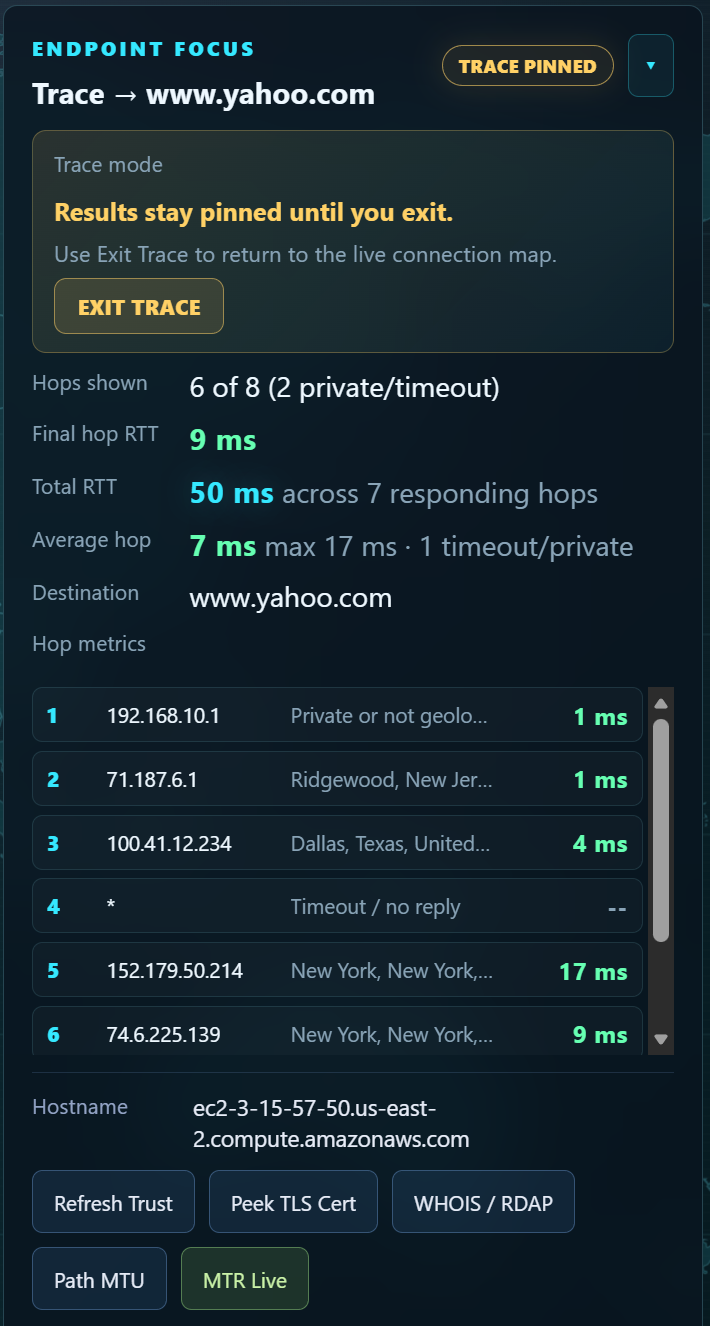Click 'Private or not geolo...' text
Screen dimensions: 710x1326
pos(389,715)
